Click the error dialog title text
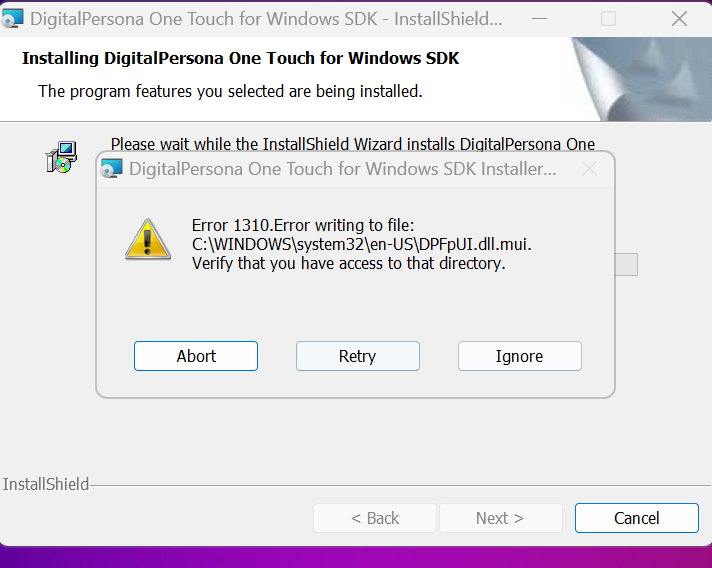Screen dimensions: 712x568 pyautogui.click(x=342, y=169)
